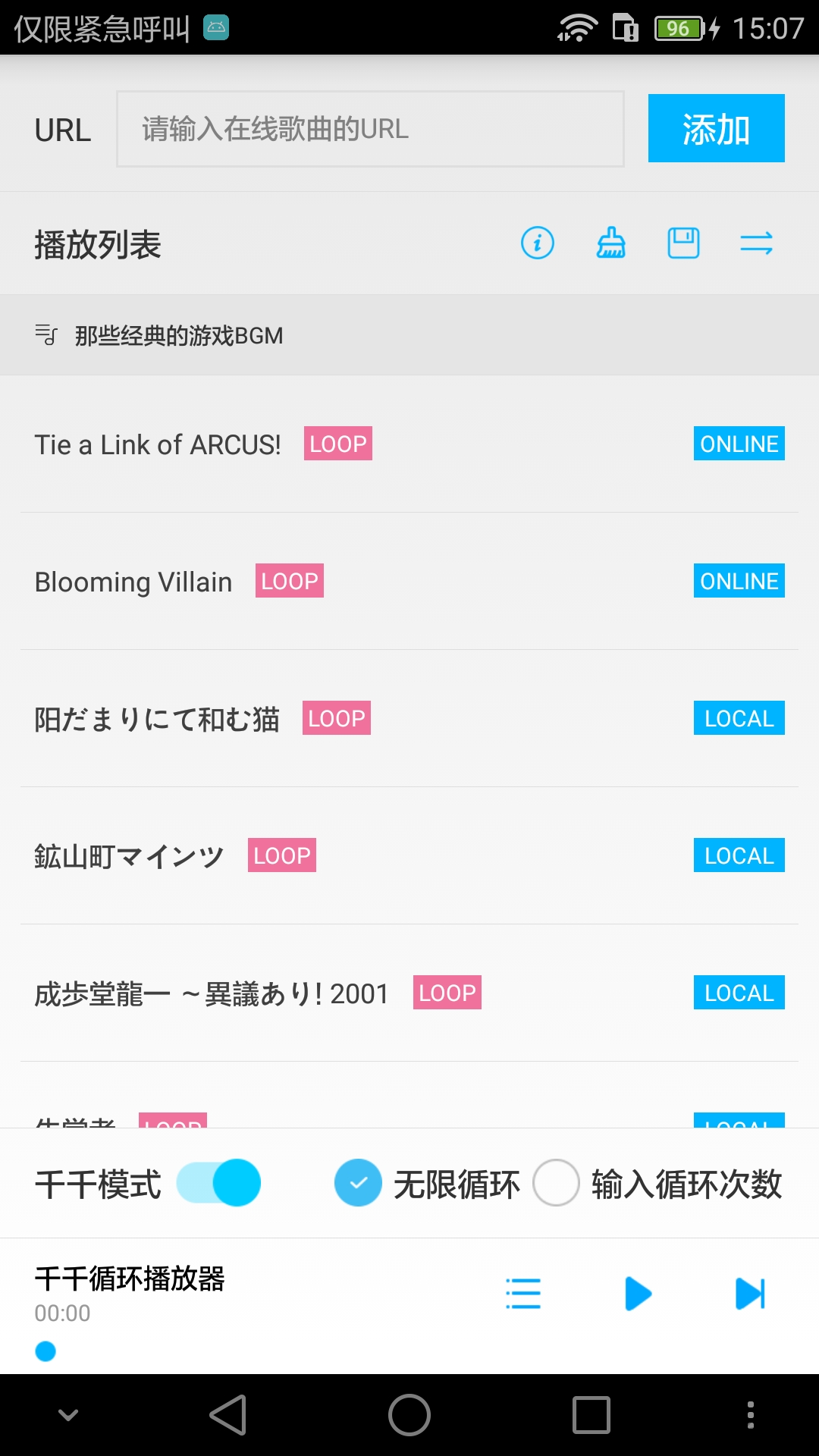Viewport: 819px width, 1456px height.
Task: Click the playback progress slider dot
Action: click(45, 1351)
